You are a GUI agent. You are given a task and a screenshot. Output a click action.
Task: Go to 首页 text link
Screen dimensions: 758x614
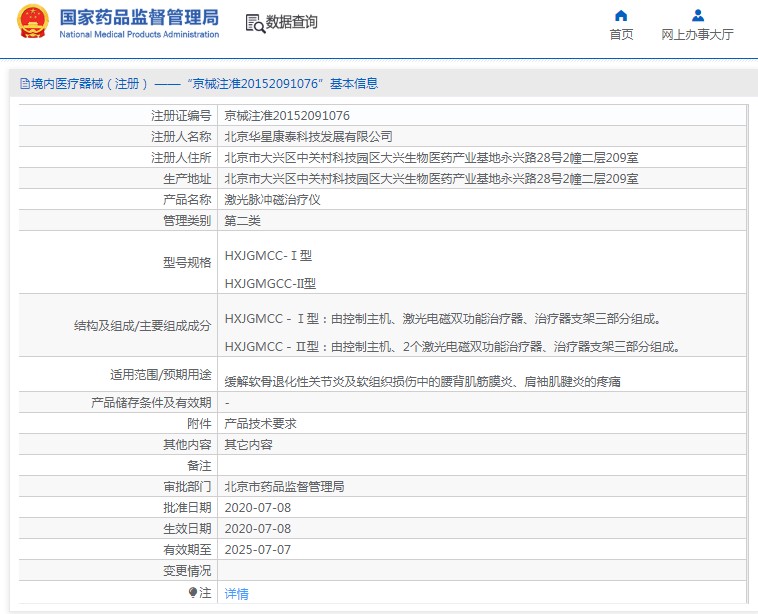click(621, 34)
